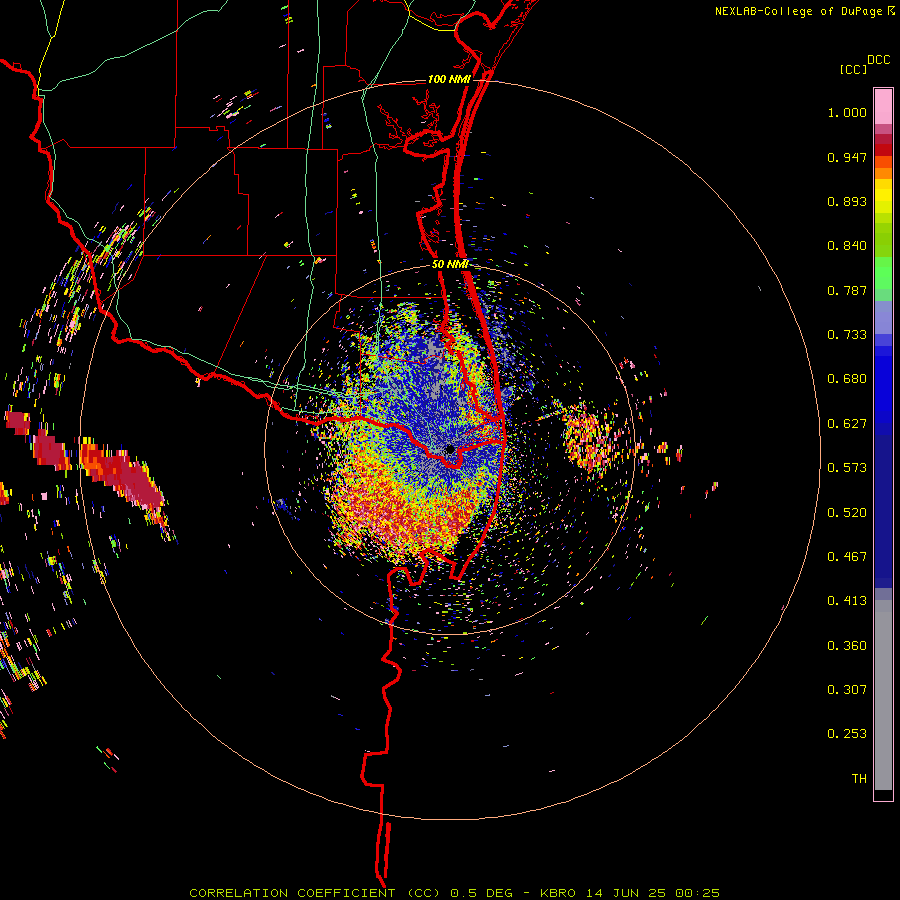The width and height of the screenshot is (900, 900).
Task: Click the 0.893 color scale label
Action: click(847, 201)
